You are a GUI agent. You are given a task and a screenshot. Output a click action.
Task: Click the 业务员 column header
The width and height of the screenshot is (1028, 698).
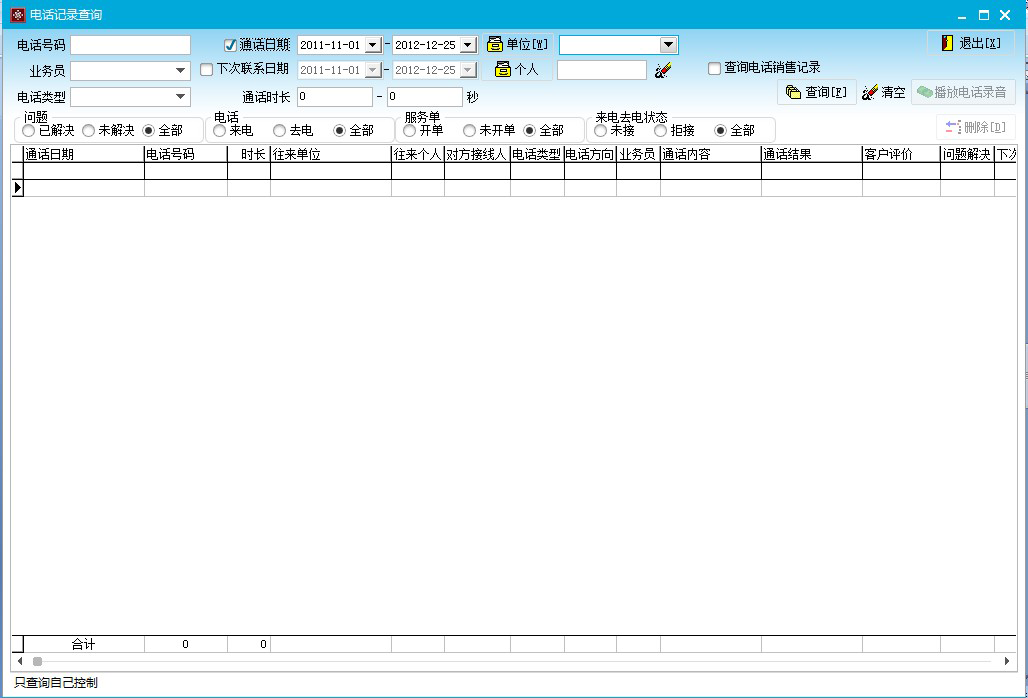point(638,155)
